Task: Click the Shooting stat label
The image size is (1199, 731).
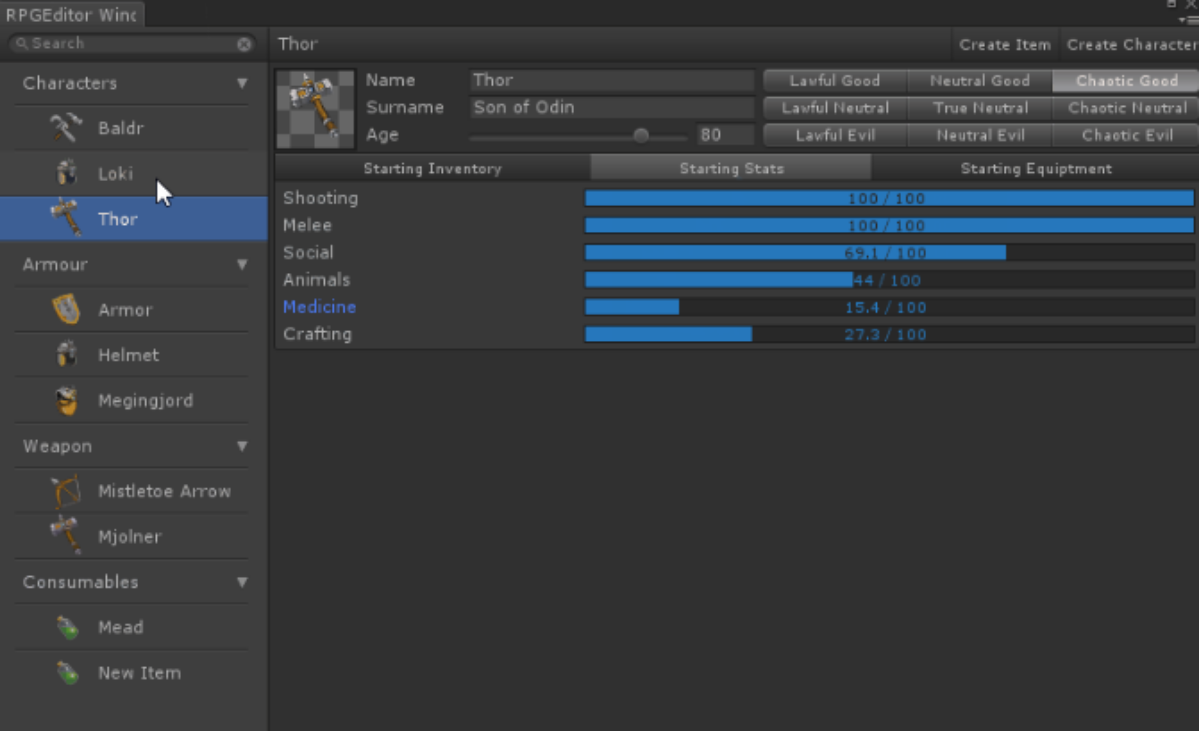Action: 320,198
